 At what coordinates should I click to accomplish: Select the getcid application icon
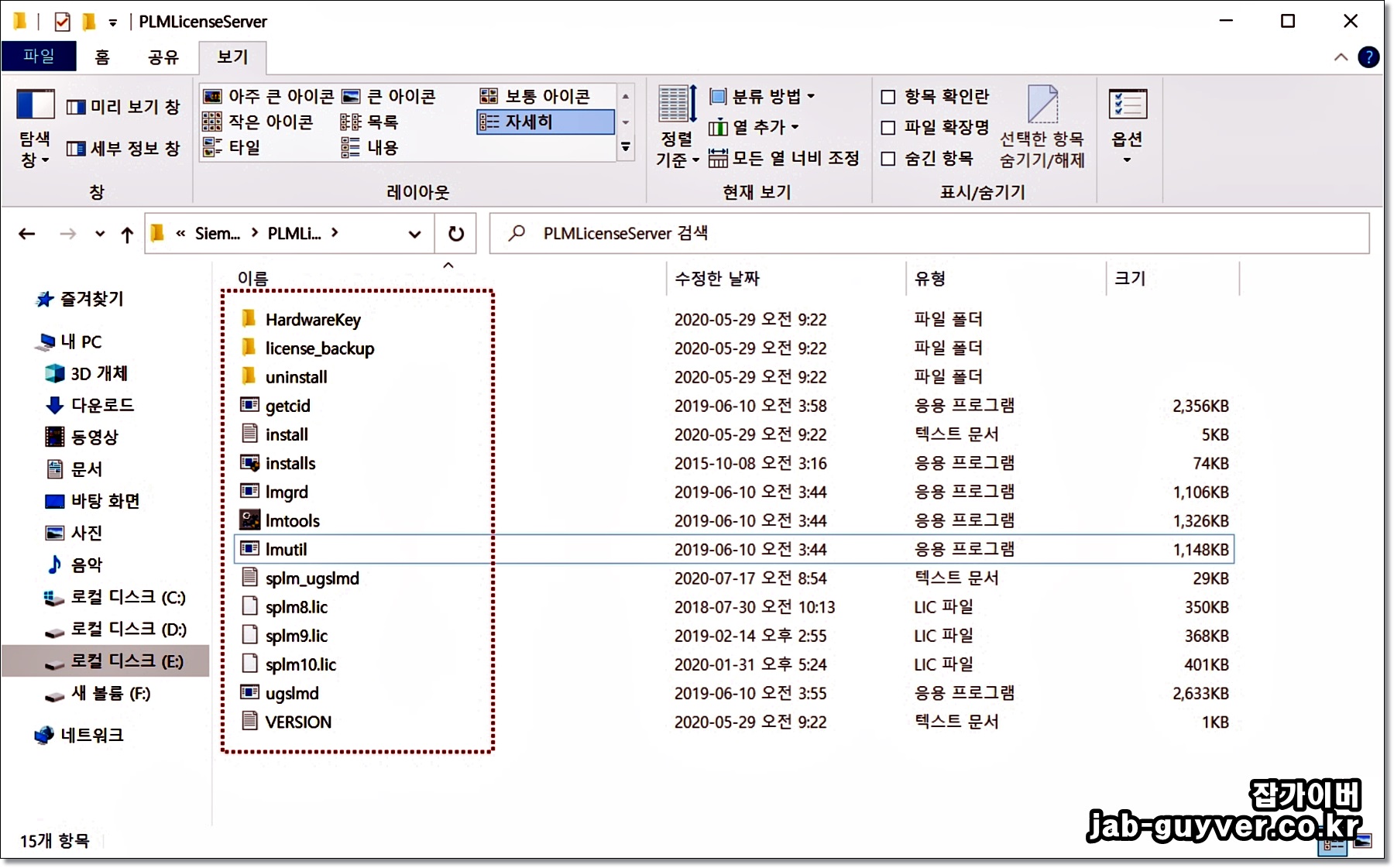(x=249, y=404)
